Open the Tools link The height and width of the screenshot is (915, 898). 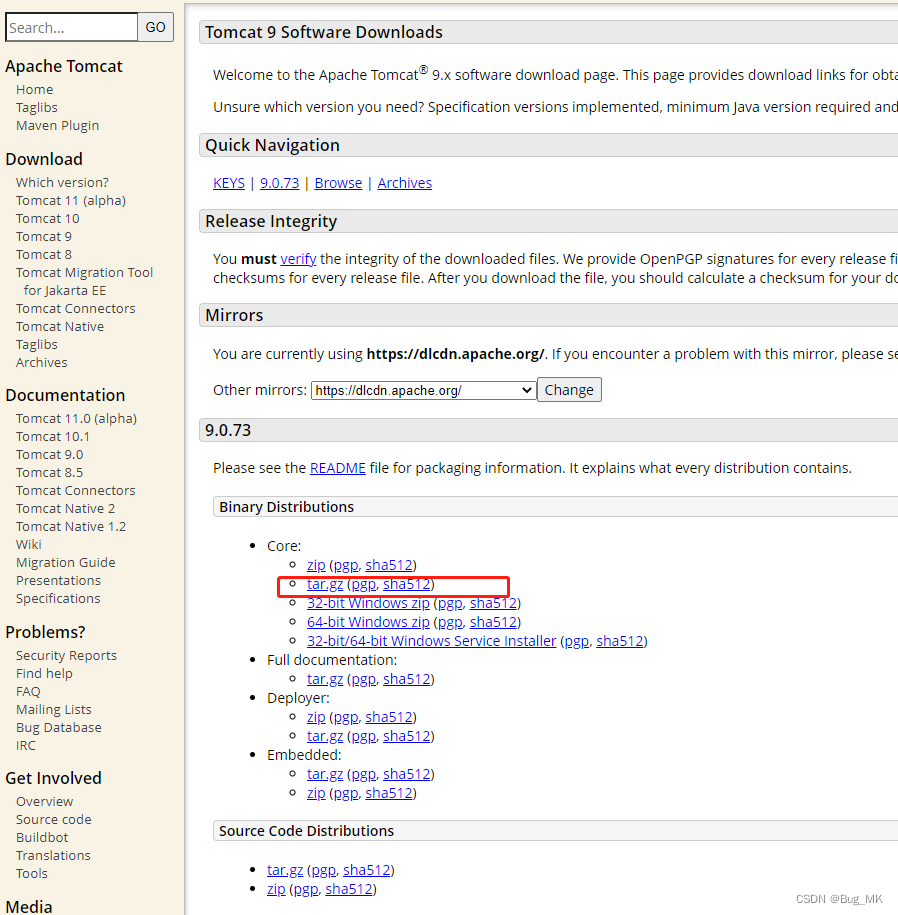[x=32, y=874]
